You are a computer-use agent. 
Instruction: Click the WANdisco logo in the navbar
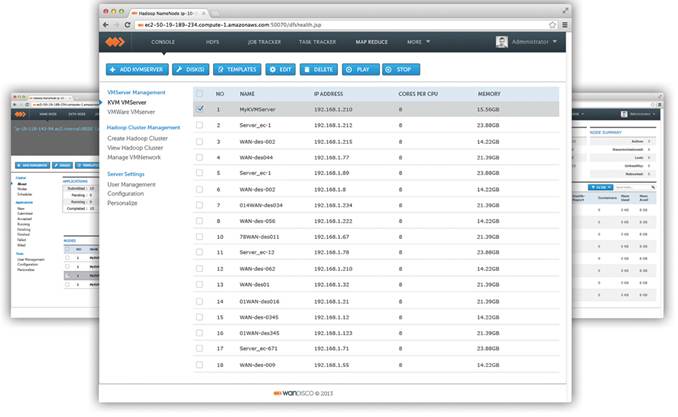click(118, 42)
